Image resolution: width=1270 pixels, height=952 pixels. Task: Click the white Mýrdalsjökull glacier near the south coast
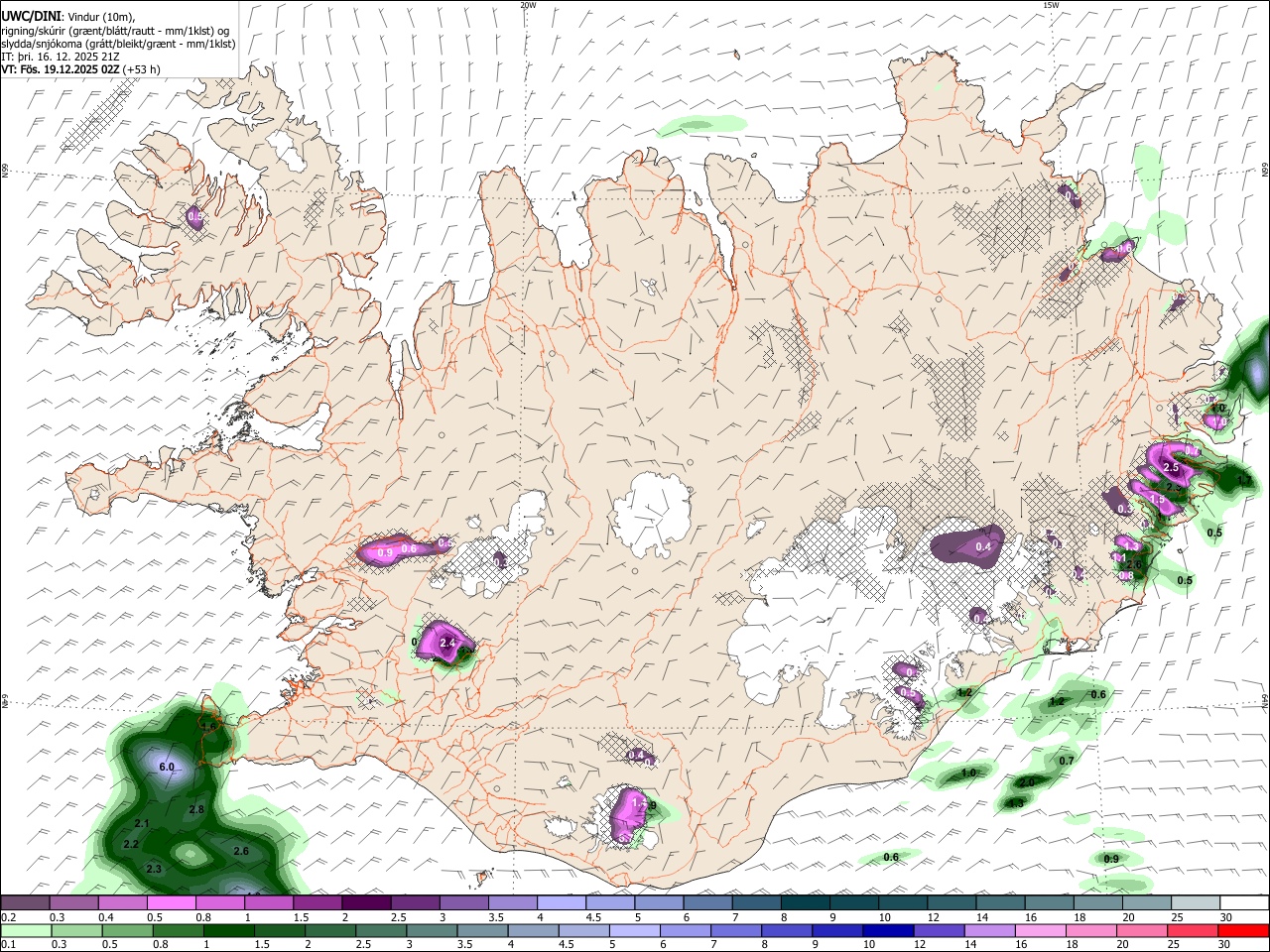coord(623,815)
